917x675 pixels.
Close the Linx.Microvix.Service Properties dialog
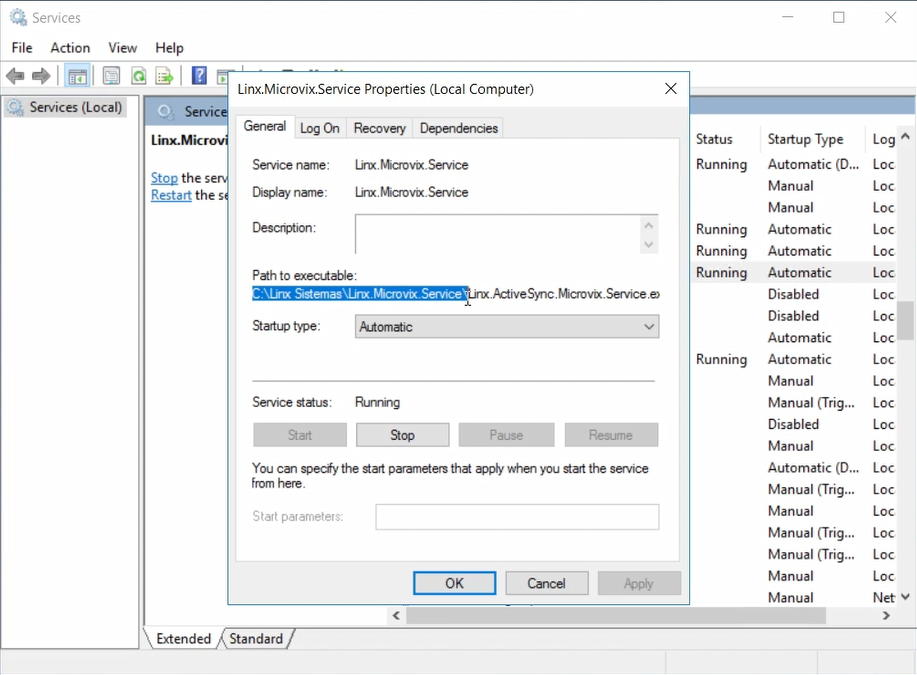tap(671, 88)
